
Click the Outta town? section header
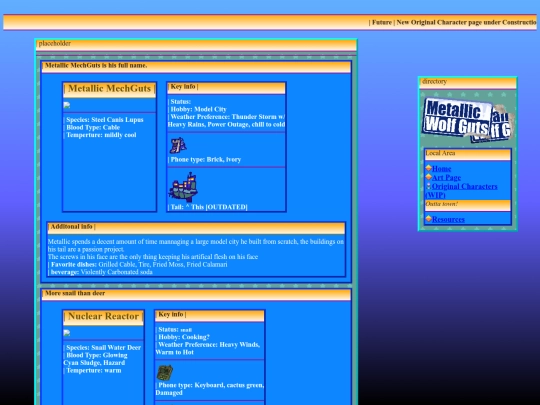click(x=468, y=205)
